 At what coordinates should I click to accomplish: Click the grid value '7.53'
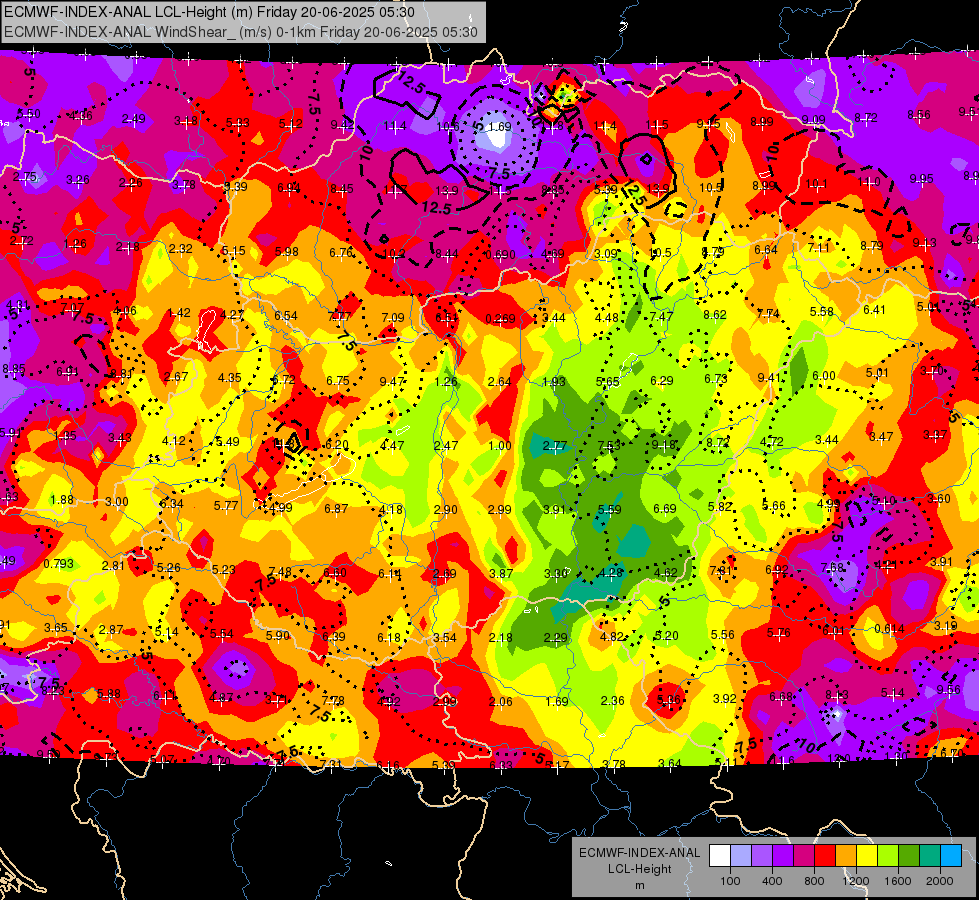pos(609,446)
